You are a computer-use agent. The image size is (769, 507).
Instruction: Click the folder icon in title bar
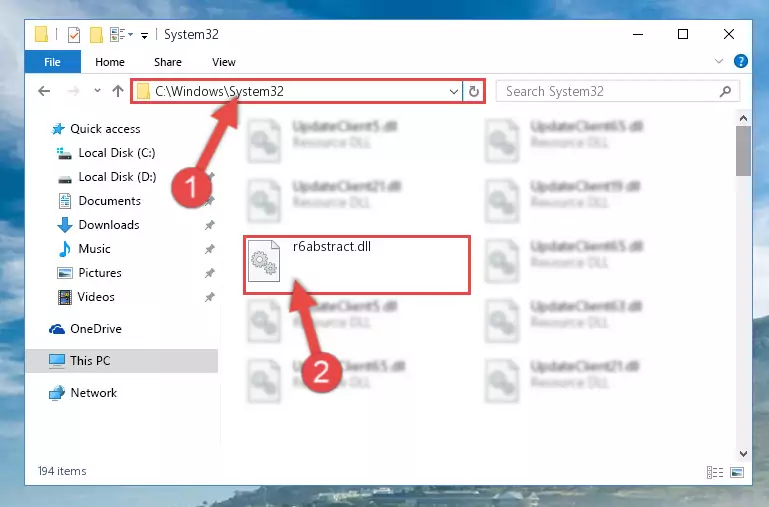(x=42, y=35)
